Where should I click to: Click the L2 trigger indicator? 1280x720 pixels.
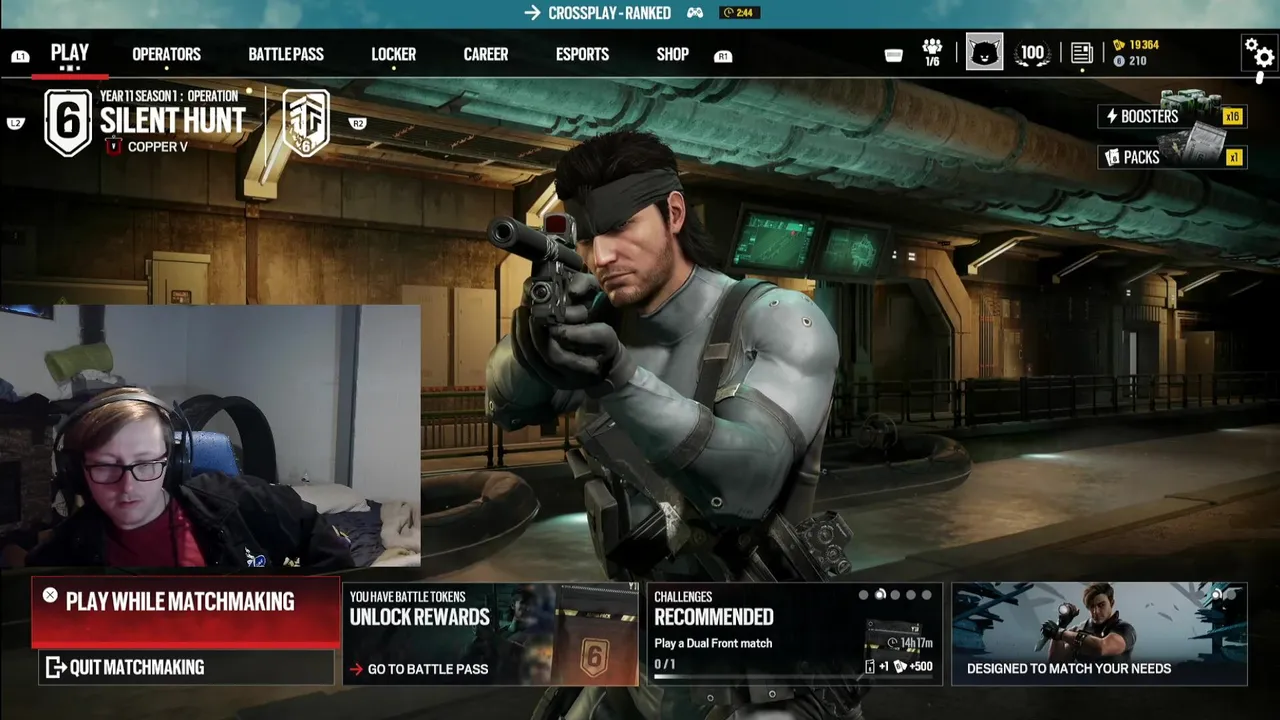[x=15, y=123]
